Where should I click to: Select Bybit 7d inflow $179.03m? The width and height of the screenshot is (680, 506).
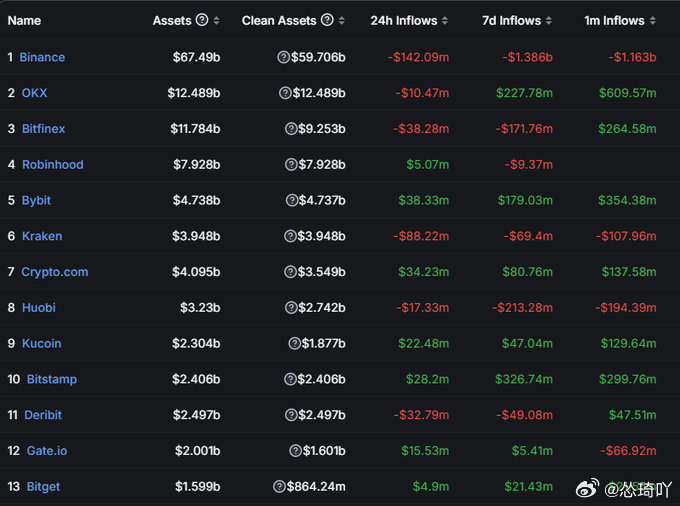click(525, 200)
